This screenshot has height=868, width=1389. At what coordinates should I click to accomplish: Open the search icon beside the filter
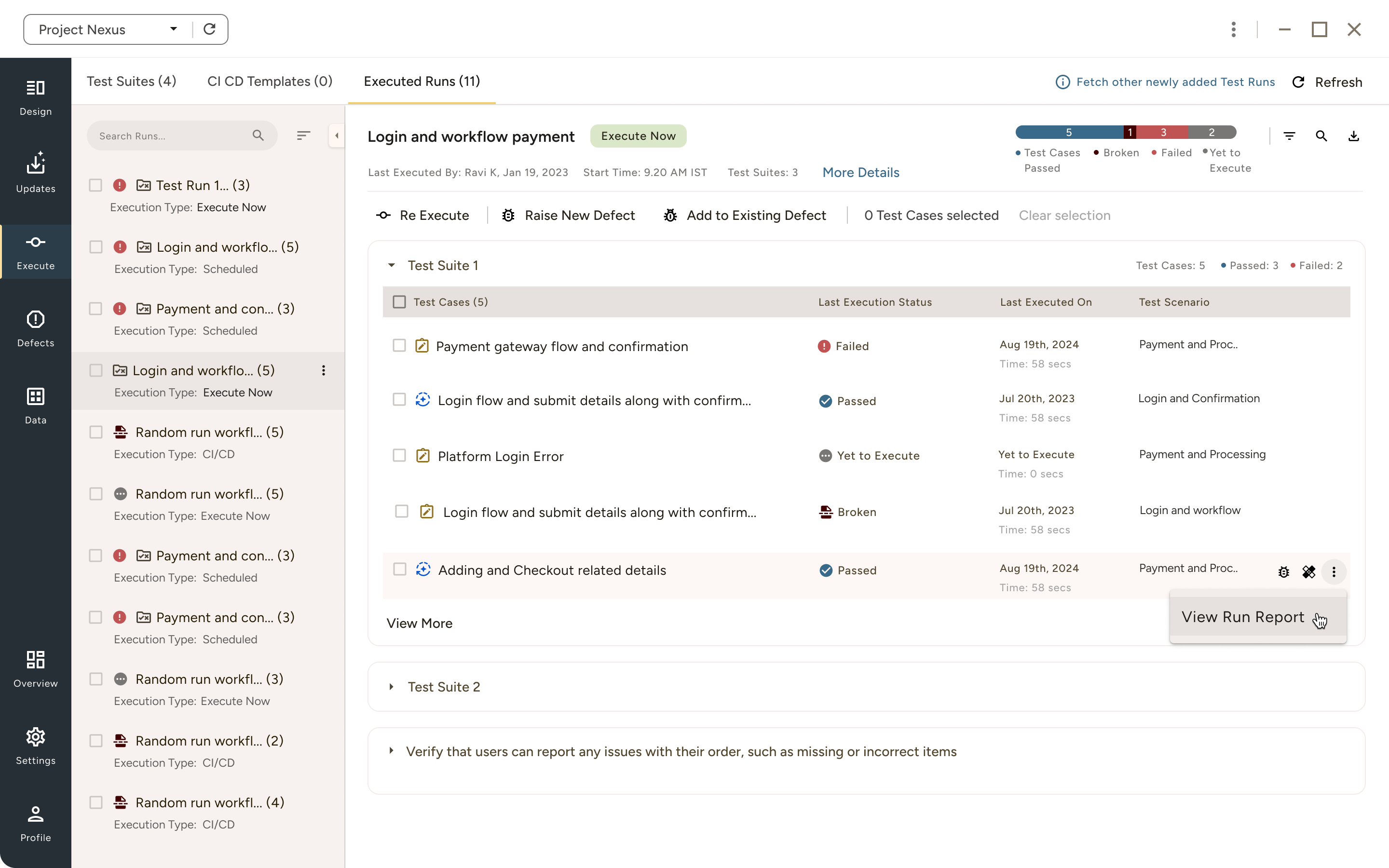click(x=1321, y=136)
